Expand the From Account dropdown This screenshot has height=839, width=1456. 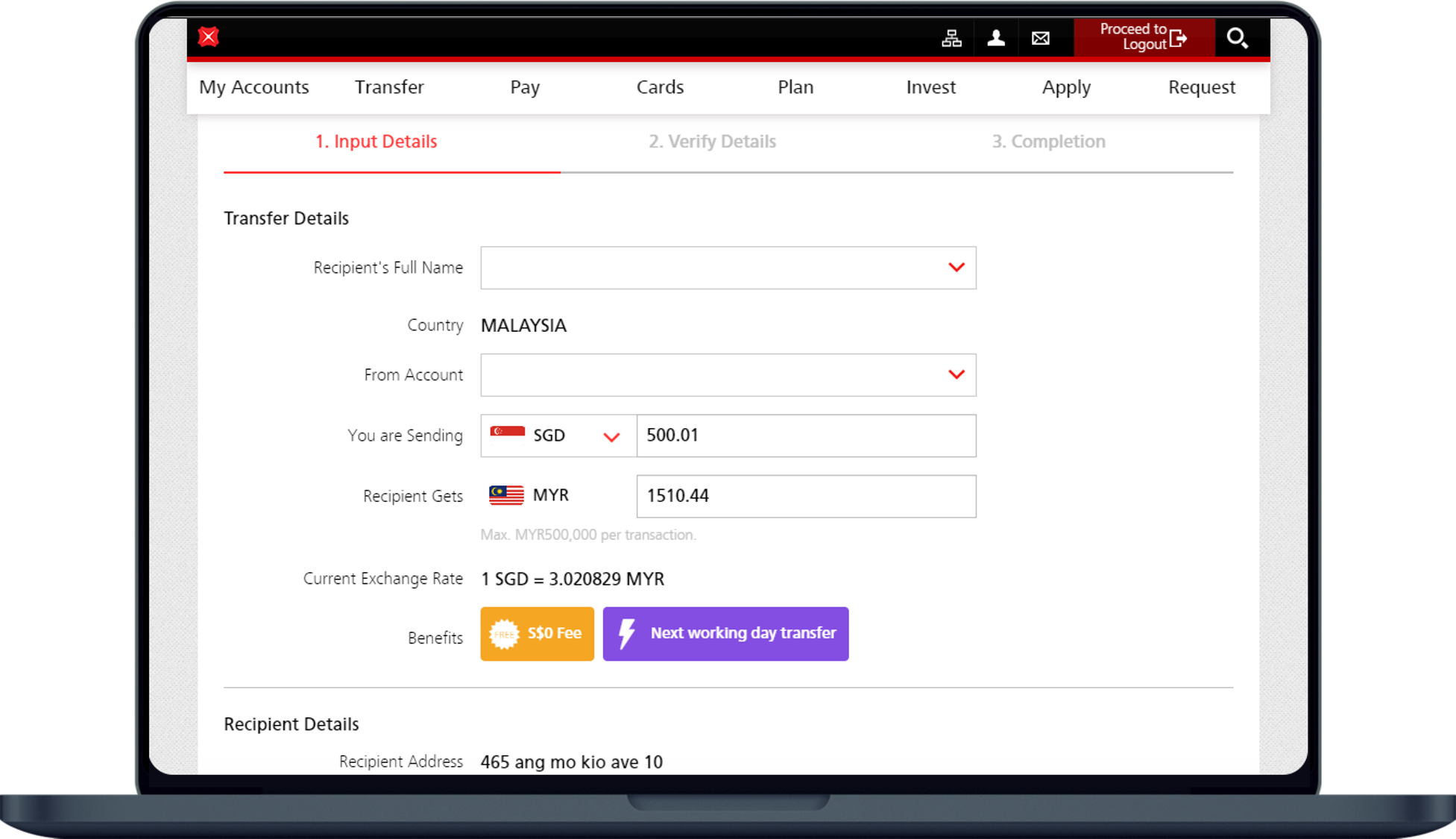click(728, 374)
